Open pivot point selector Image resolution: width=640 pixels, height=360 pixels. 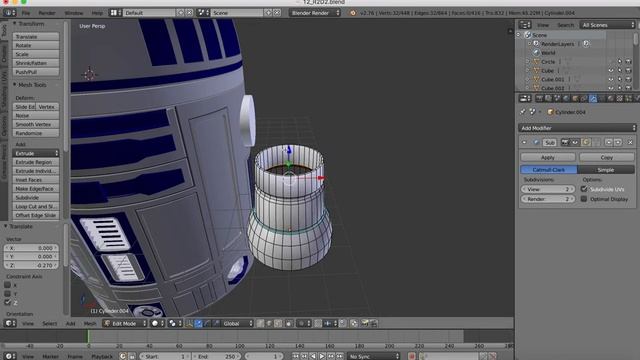click(175, 323)
